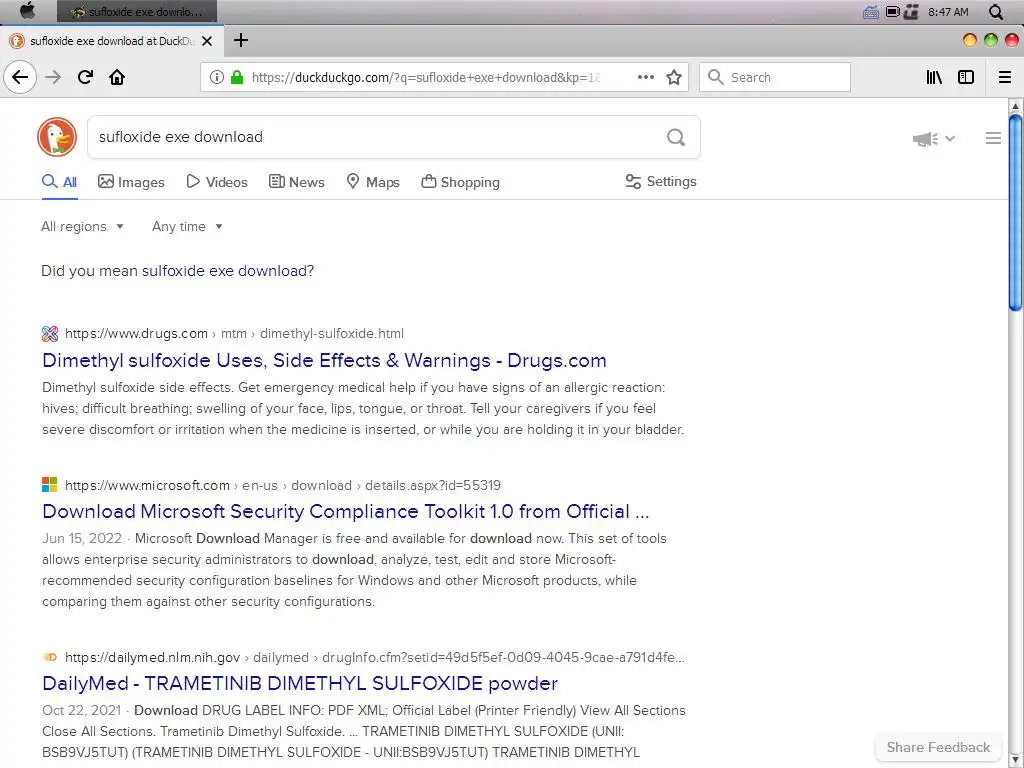Click the browser back arrow button
Image resolution: width=1024 pixels, height=768 pixels.
(20, 77)
